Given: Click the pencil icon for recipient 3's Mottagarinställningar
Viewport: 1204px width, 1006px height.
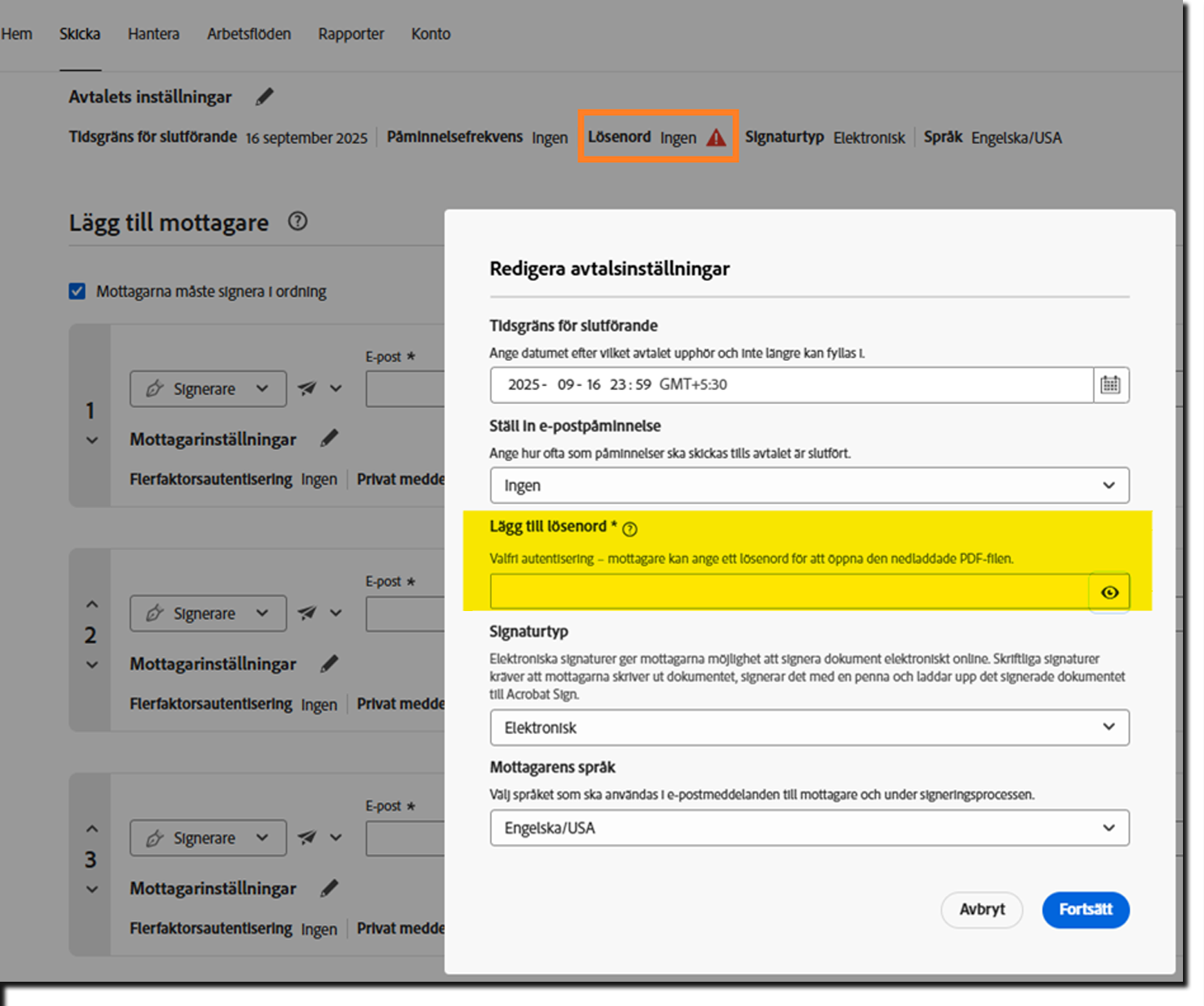Looking at the screenshot, I should 329,888.
